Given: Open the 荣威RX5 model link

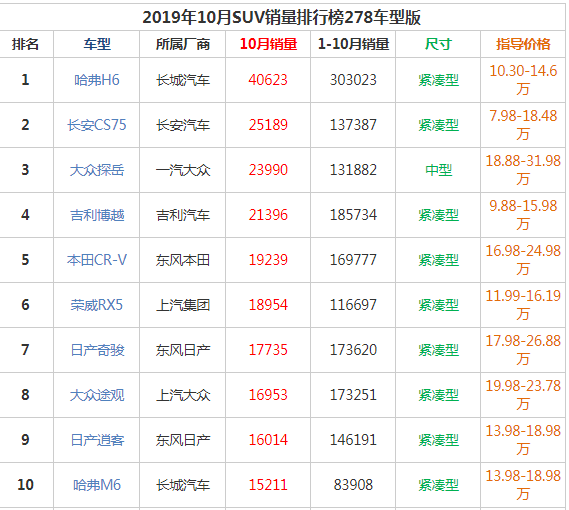Looking at the screenshot, I should coord(97,305).
